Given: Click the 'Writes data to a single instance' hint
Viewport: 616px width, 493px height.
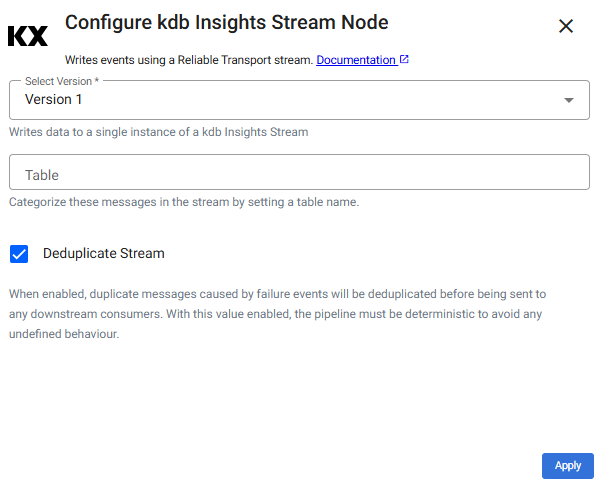Looking at the screenshot, I should [158, 132].
